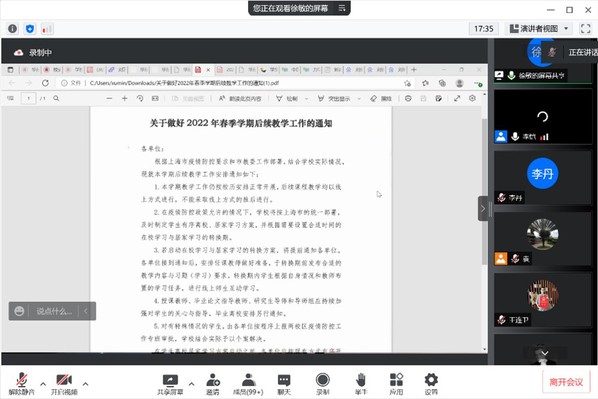598x399 pixels.
Task: Collapse the participant video panel
Action: pos(483,209)
